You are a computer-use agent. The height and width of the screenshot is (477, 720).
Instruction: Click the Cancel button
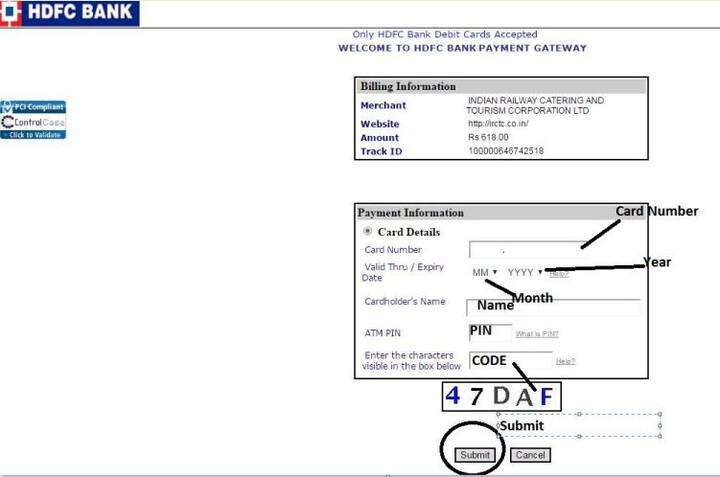pyautogui.click(x=530, y=455)
